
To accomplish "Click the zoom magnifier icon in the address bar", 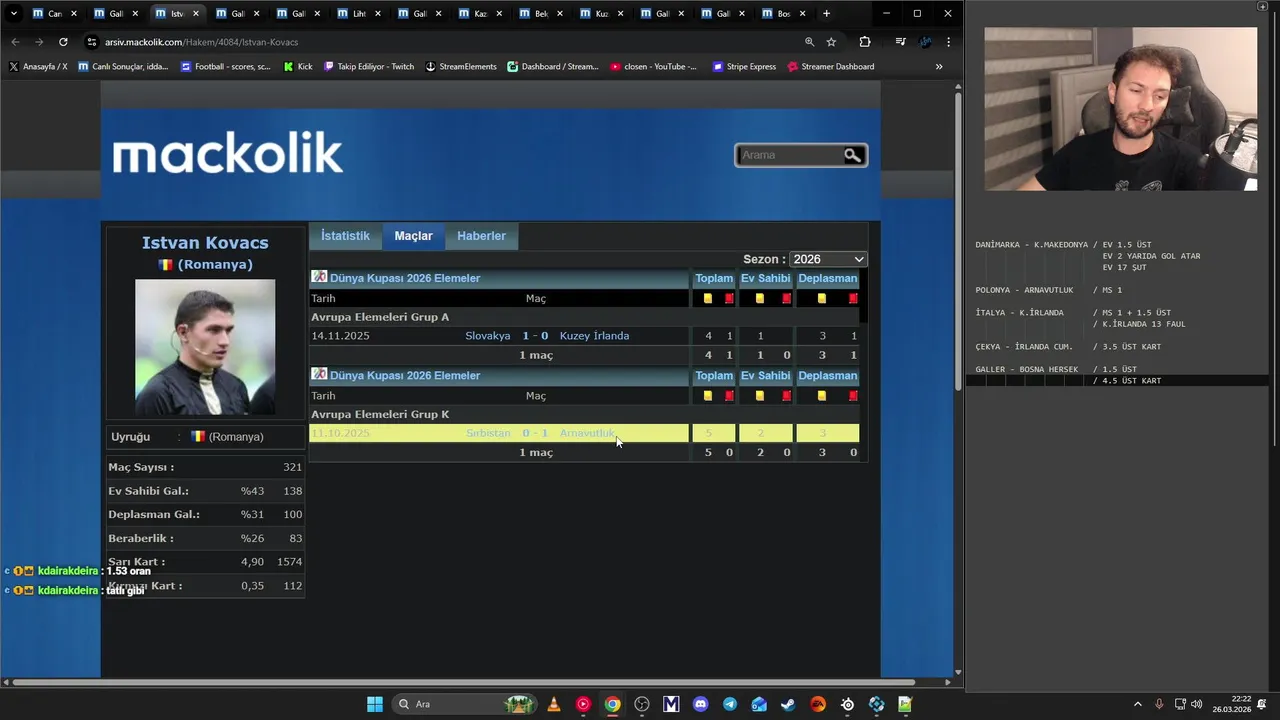I will (809, 42).
